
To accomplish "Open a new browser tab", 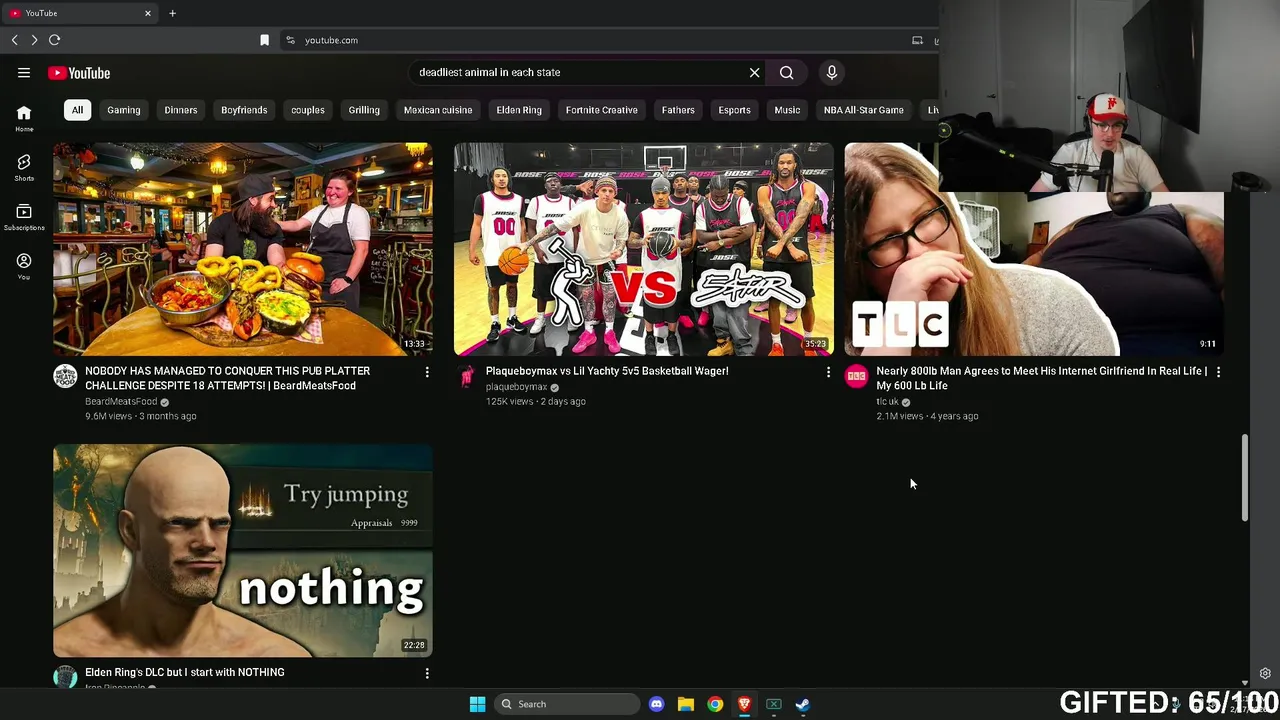I will [x=172, y=13].
